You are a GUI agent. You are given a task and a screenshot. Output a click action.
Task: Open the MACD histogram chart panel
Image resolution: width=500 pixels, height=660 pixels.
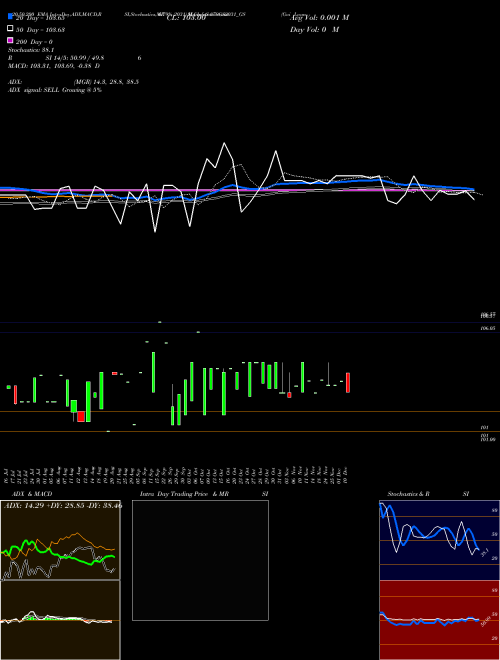60,620
